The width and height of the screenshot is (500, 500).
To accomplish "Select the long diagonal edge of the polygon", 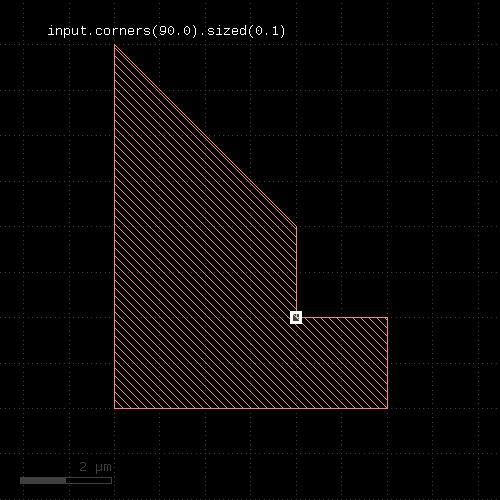I will (x=205, y=136).
